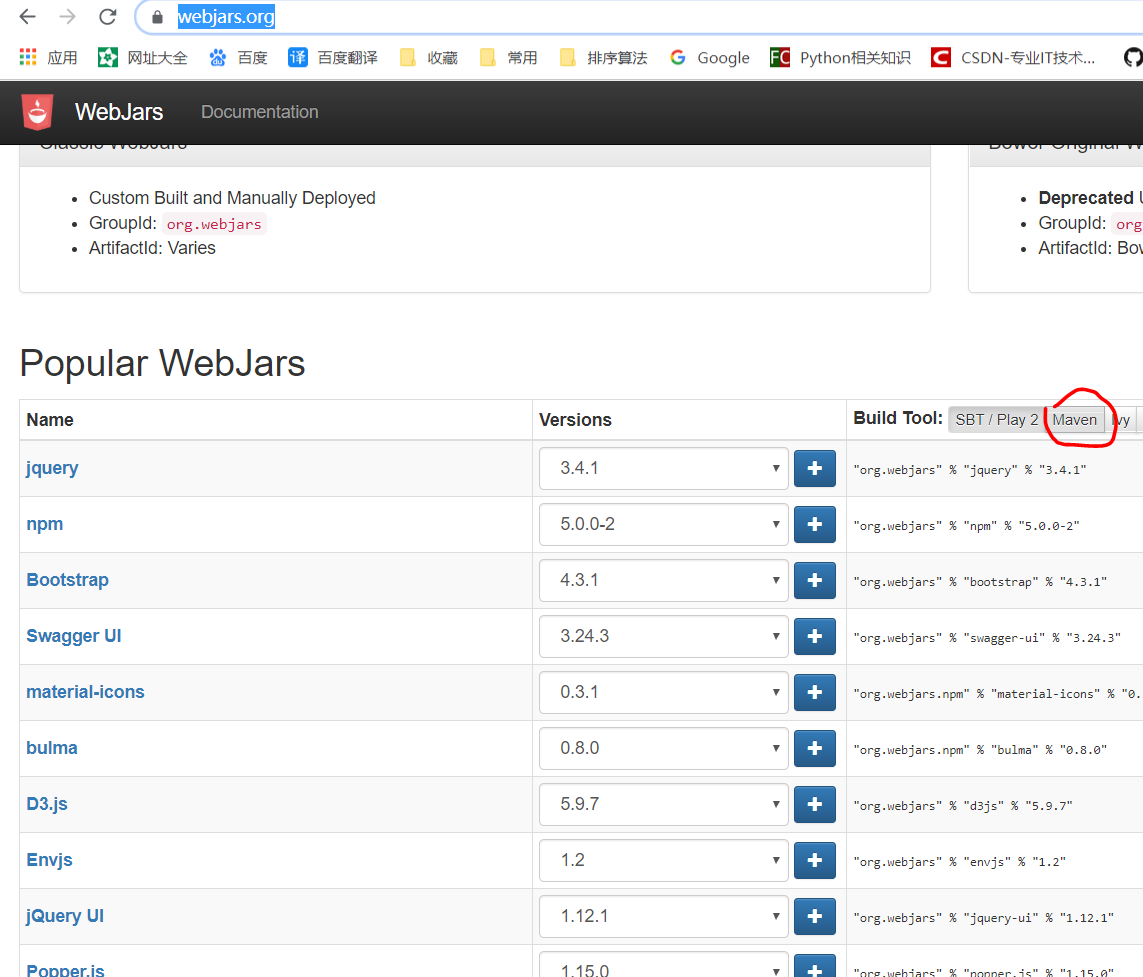Screen dimensions: 1143x977
Task: Add Bootstrap with the plus button
Action: point(815,580)
